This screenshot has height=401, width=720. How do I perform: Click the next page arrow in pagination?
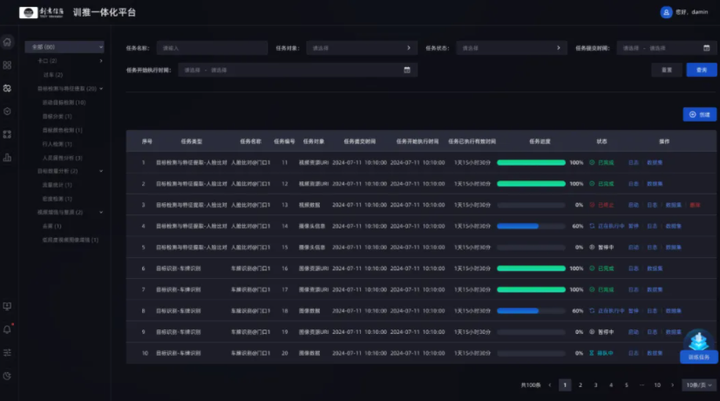click(673, 385)
